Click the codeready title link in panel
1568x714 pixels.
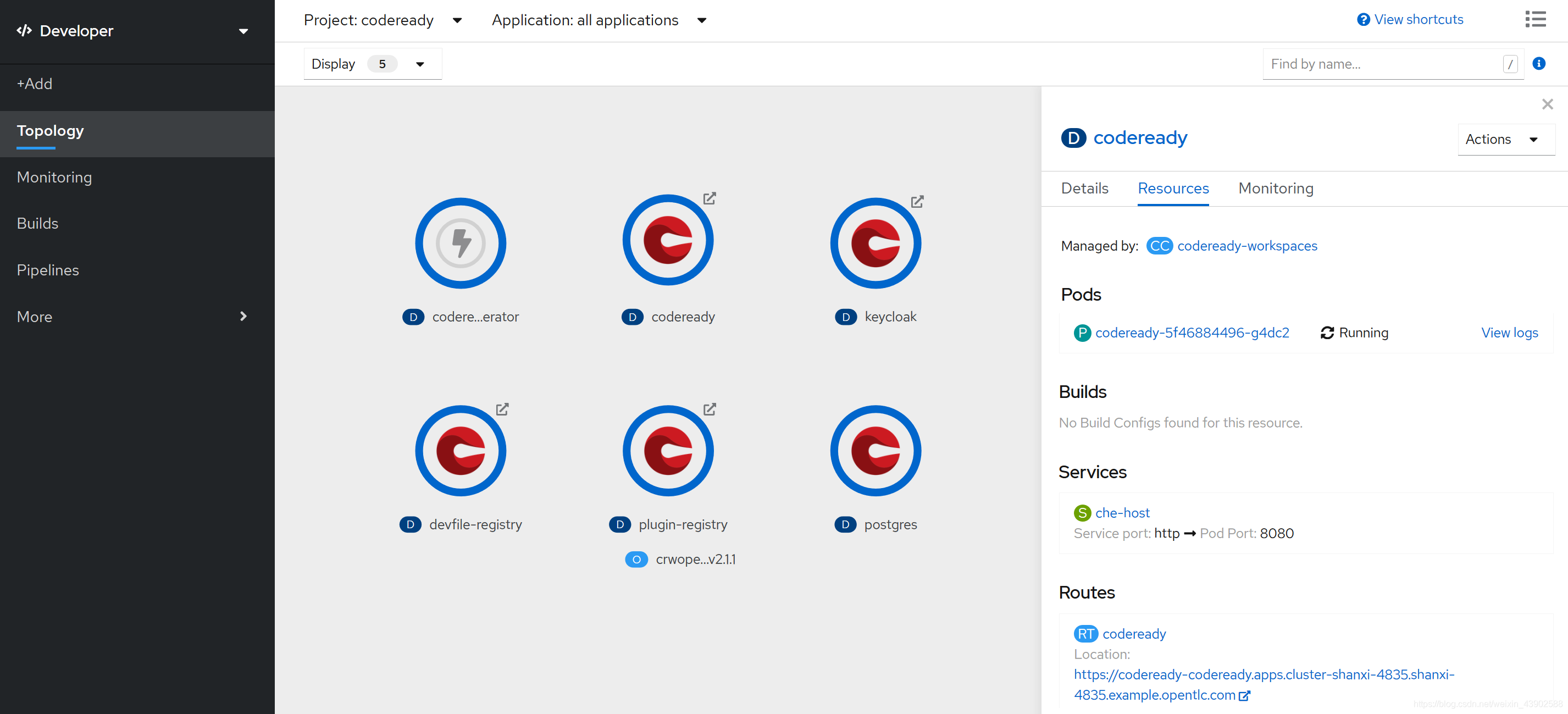1140,138
